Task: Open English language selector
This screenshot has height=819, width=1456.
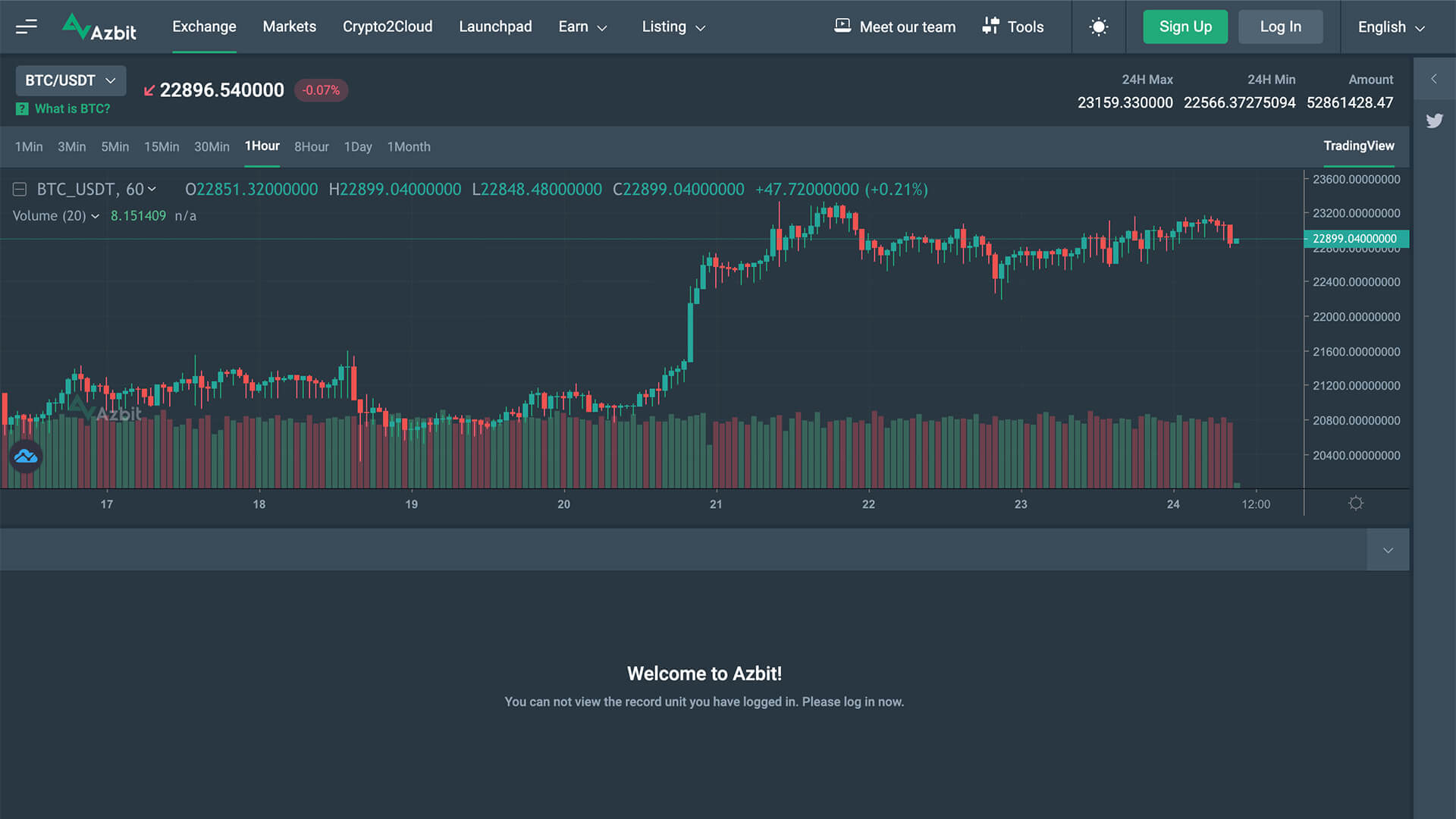Action: [x=1391, y=27]
